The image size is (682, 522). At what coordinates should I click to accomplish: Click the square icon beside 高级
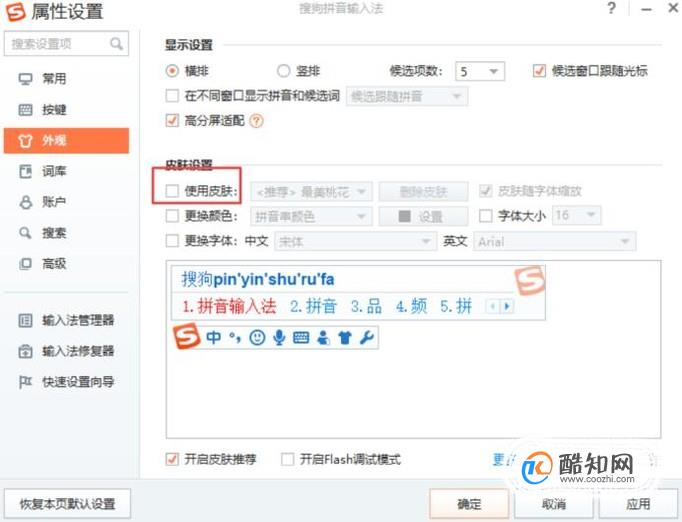[x=25, y=264]
